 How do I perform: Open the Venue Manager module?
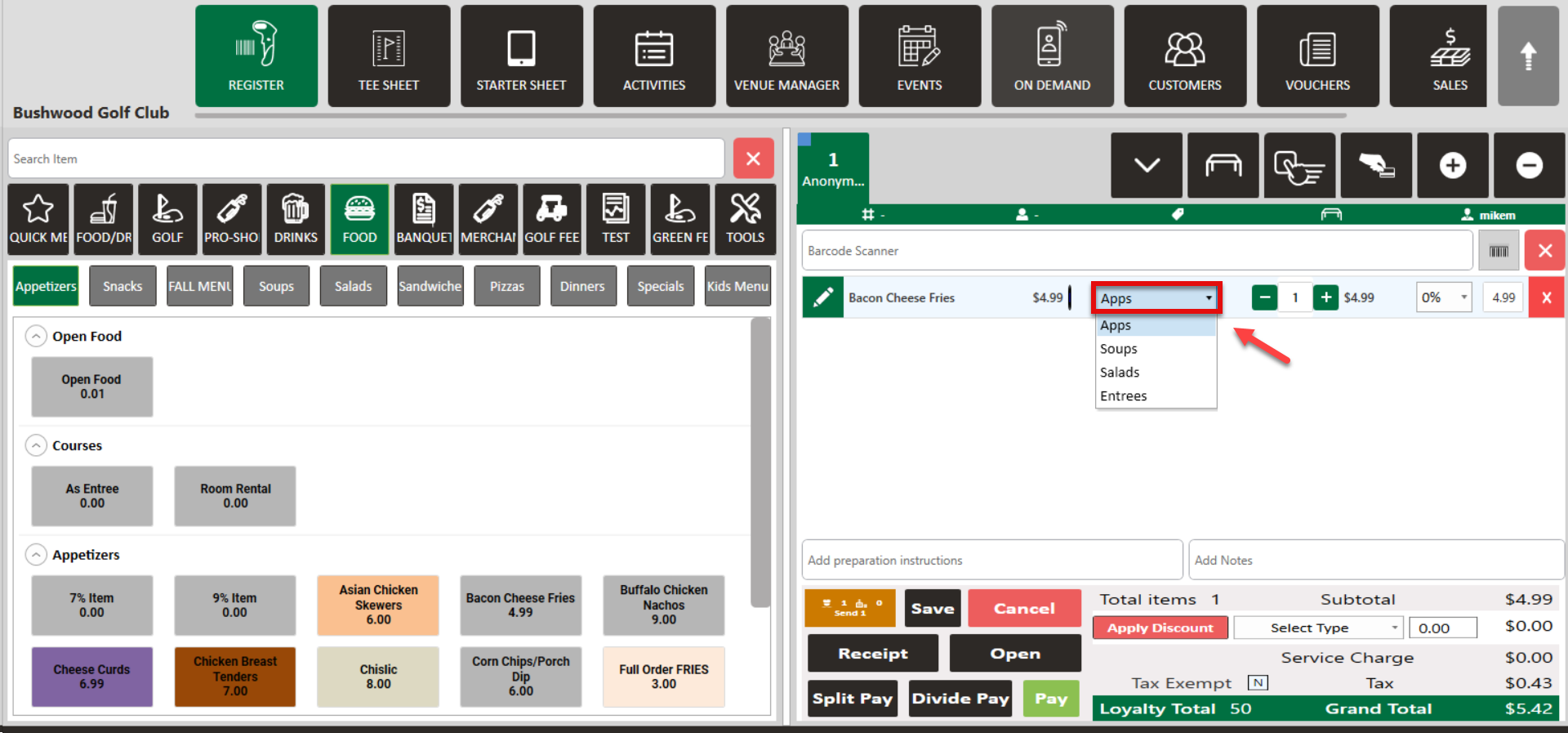[786, 56]
